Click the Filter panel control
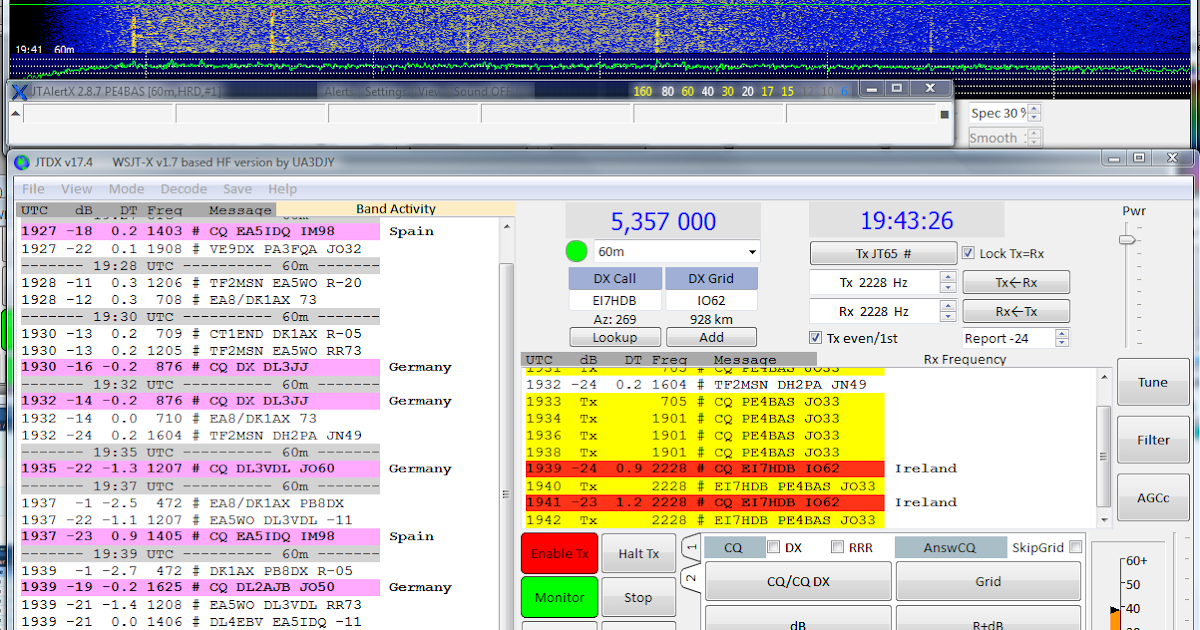The height and width of the screenshot is (630, 1200). coord(1152,440)
